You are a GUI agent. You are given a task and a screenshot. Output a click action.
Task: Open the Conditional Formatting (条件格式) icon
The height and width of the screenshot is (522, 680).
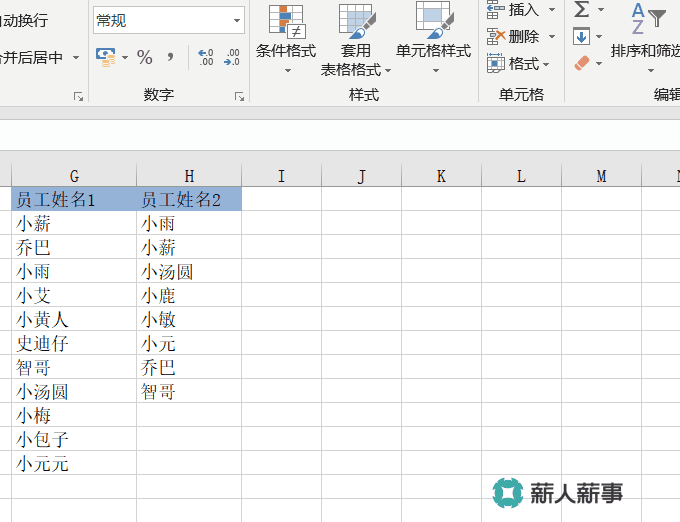pyautogui.click(x=287, y=20)
